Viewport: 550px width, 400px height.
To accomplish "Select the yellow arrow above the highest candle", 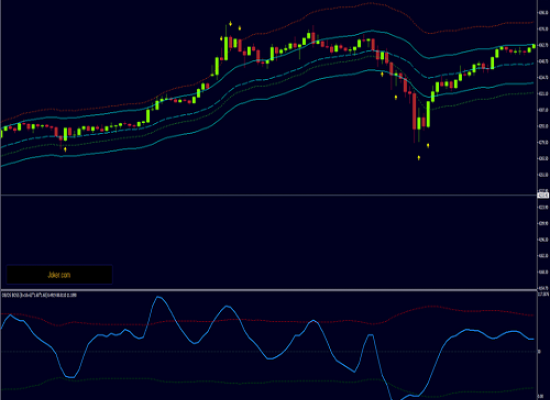I will point(230,24).
